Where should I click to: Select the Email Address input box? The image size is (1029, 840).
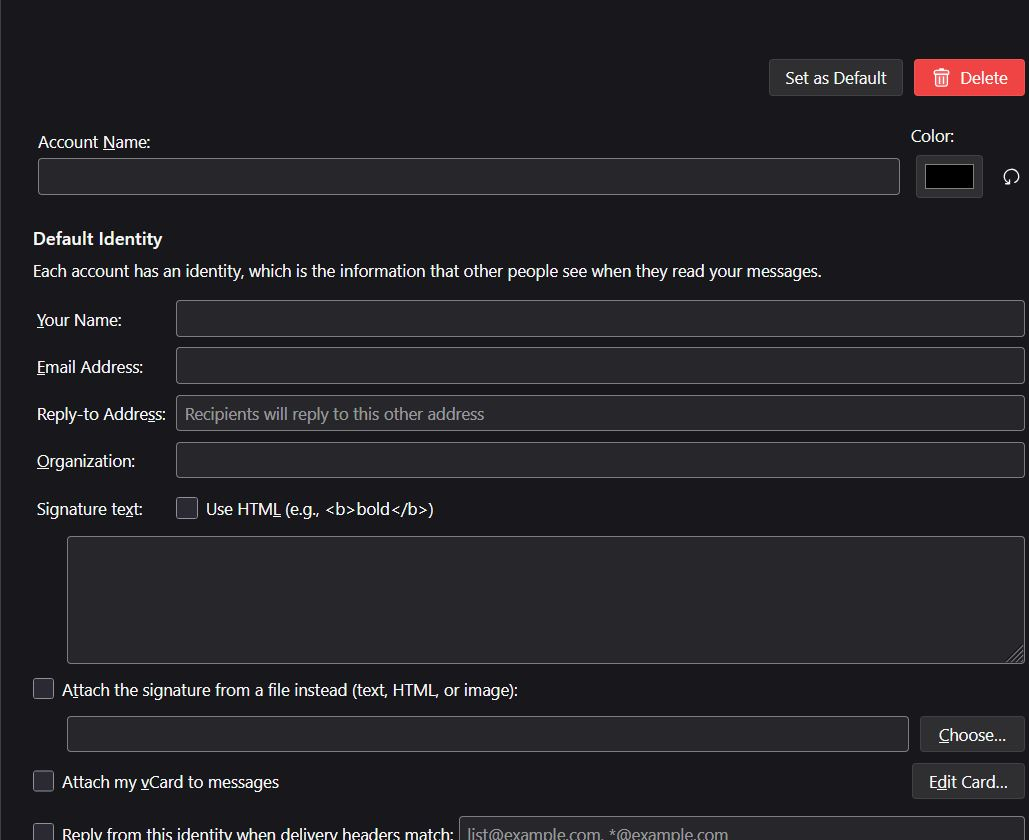[600, 366]
